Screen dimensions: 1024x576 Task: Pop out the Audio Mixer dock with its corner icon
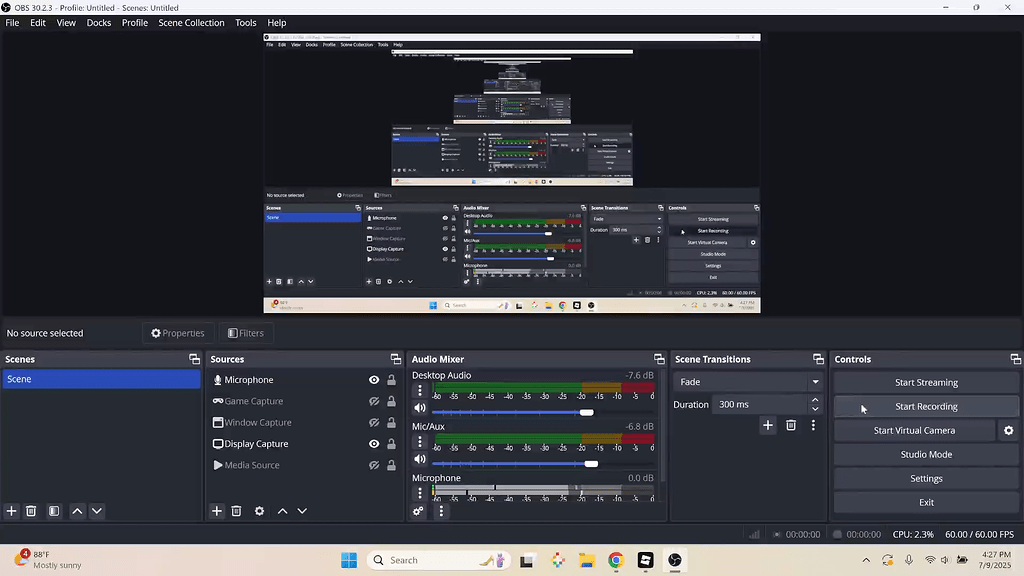(659, 359)
